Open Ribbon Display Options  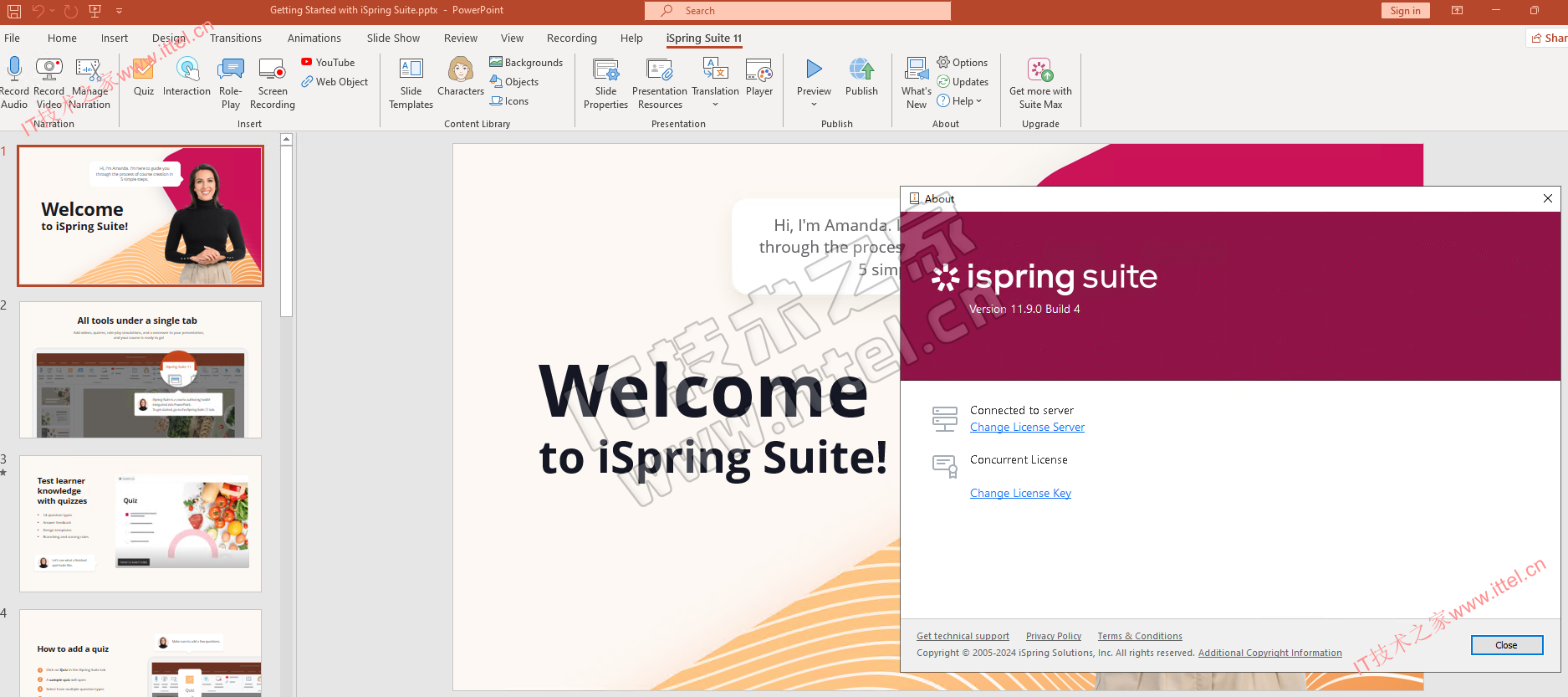point(1457,11)
